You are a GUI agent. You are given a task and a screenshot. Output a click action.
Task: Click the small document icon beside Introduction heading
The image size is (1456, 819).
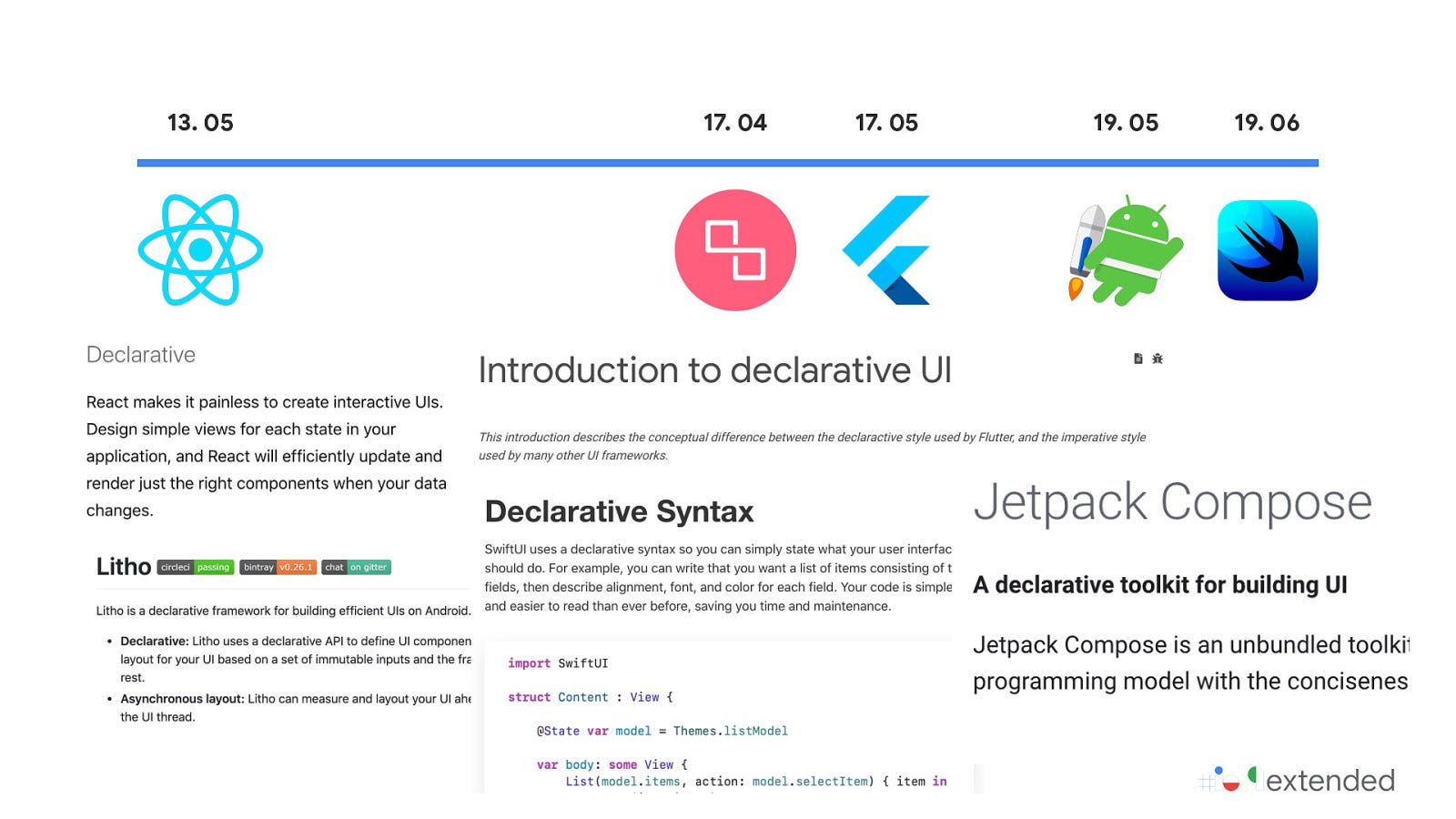tap(1137, 359)
